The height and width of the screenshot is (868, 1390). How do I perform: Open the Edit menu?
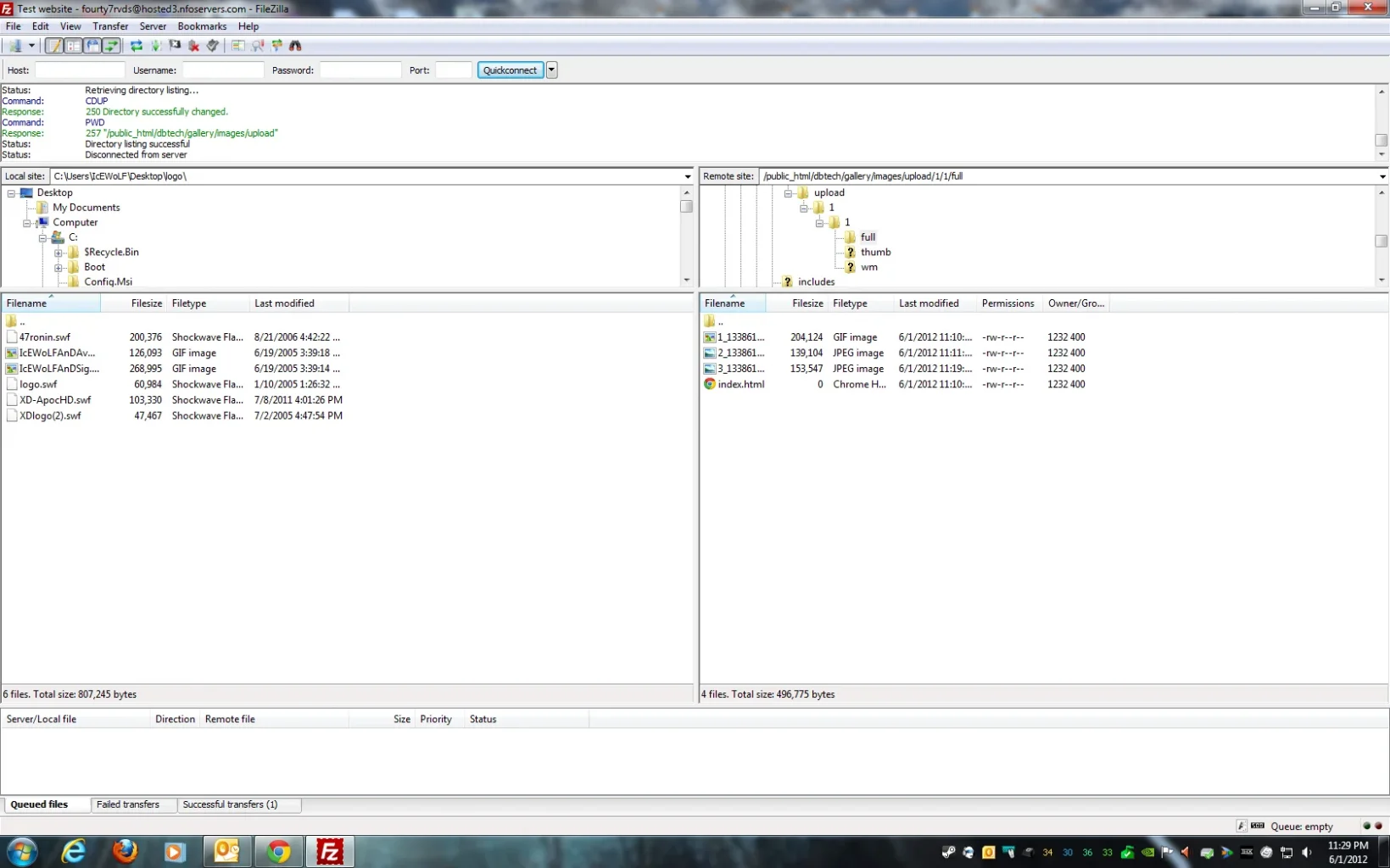point(40,26)
